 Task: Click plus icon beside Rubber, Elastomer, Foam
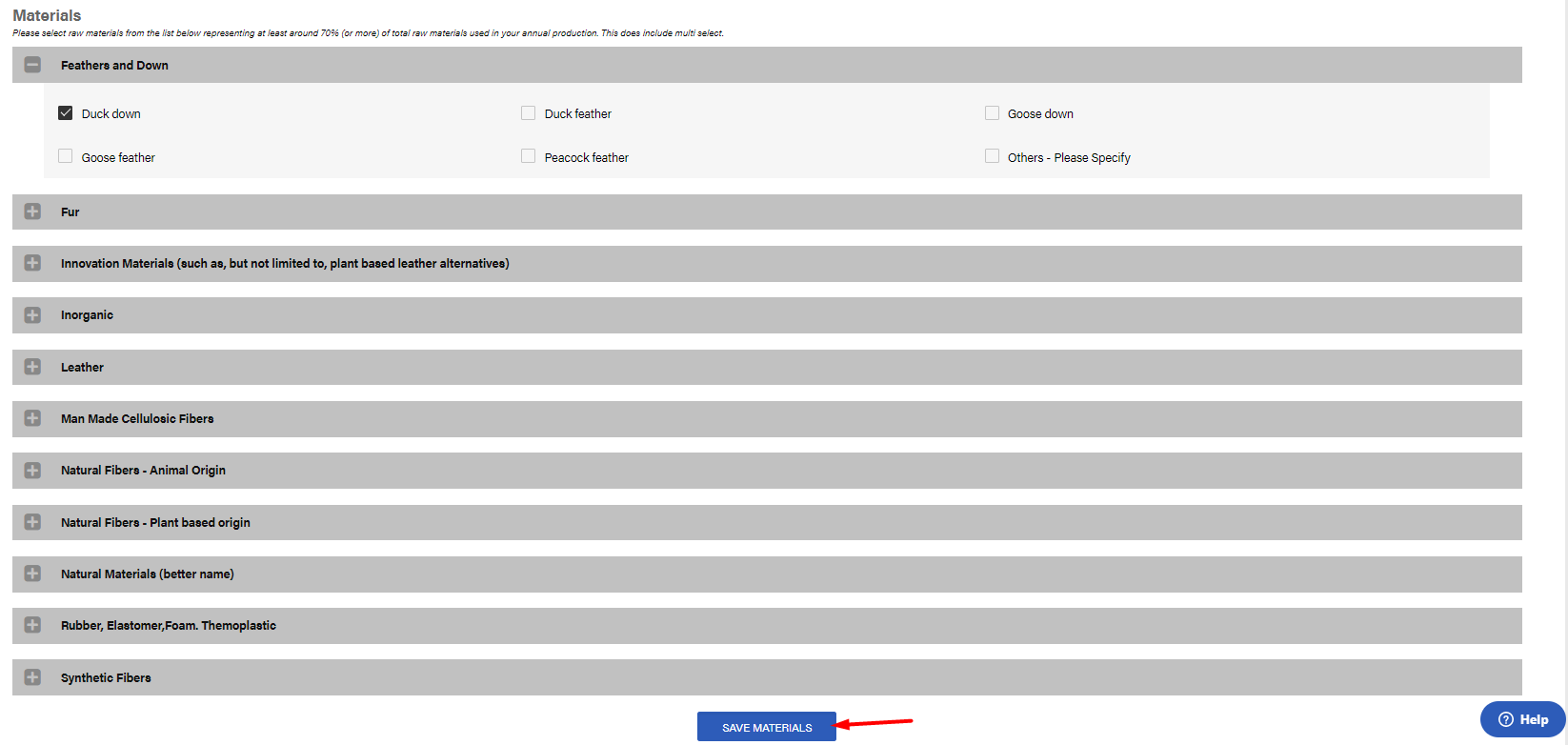(32, 625)
